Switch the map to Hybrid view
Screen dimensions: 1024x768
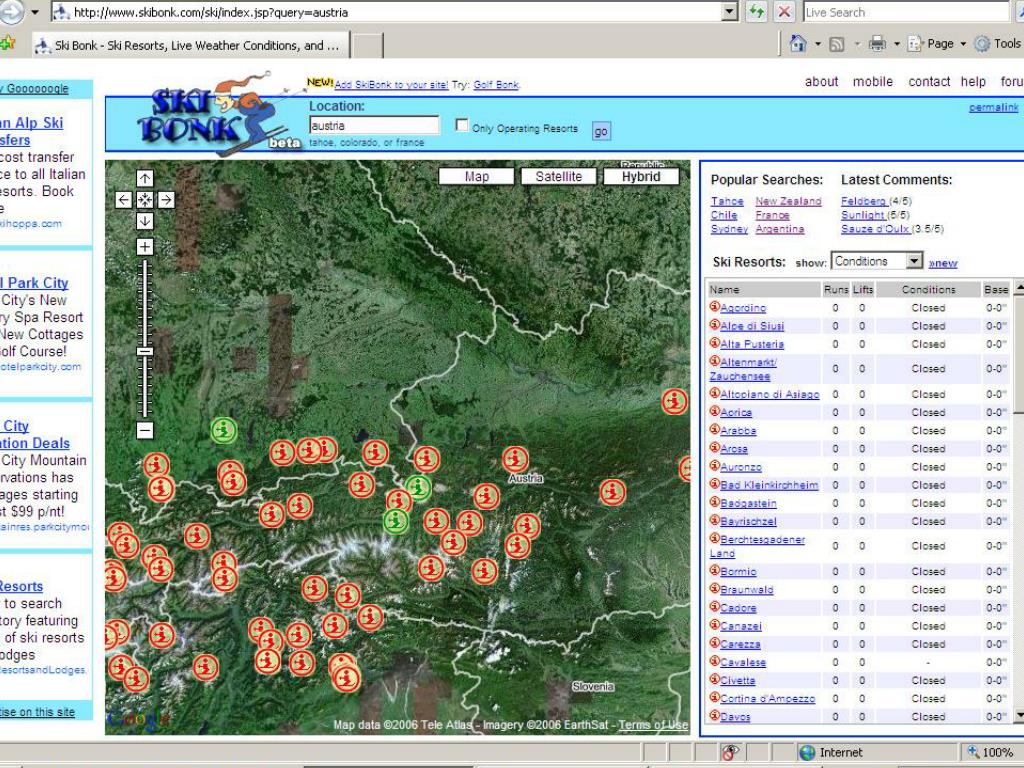641,176
